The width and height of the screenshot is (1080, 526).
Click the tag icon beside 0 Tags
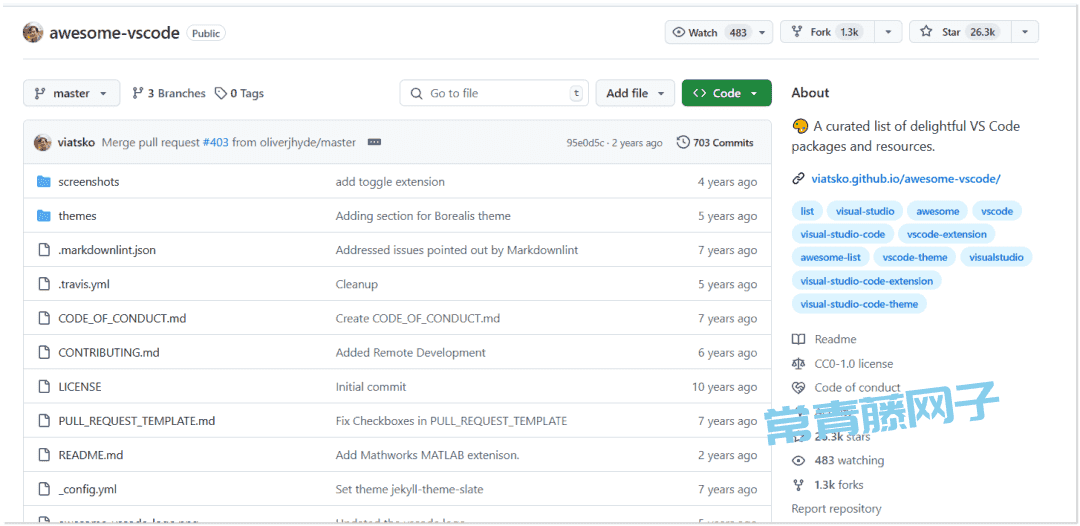(220, 93)
